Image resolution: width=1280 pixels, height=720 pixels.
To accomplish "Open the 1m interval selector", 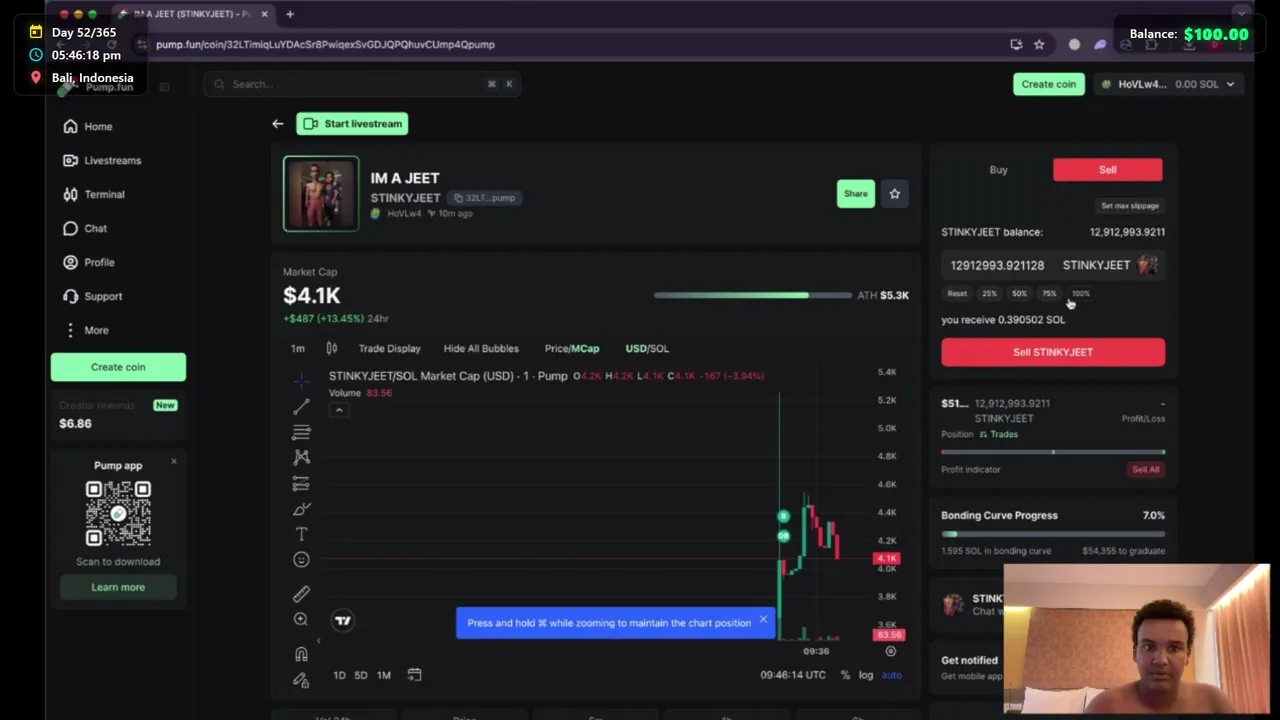I will point(298,348).
